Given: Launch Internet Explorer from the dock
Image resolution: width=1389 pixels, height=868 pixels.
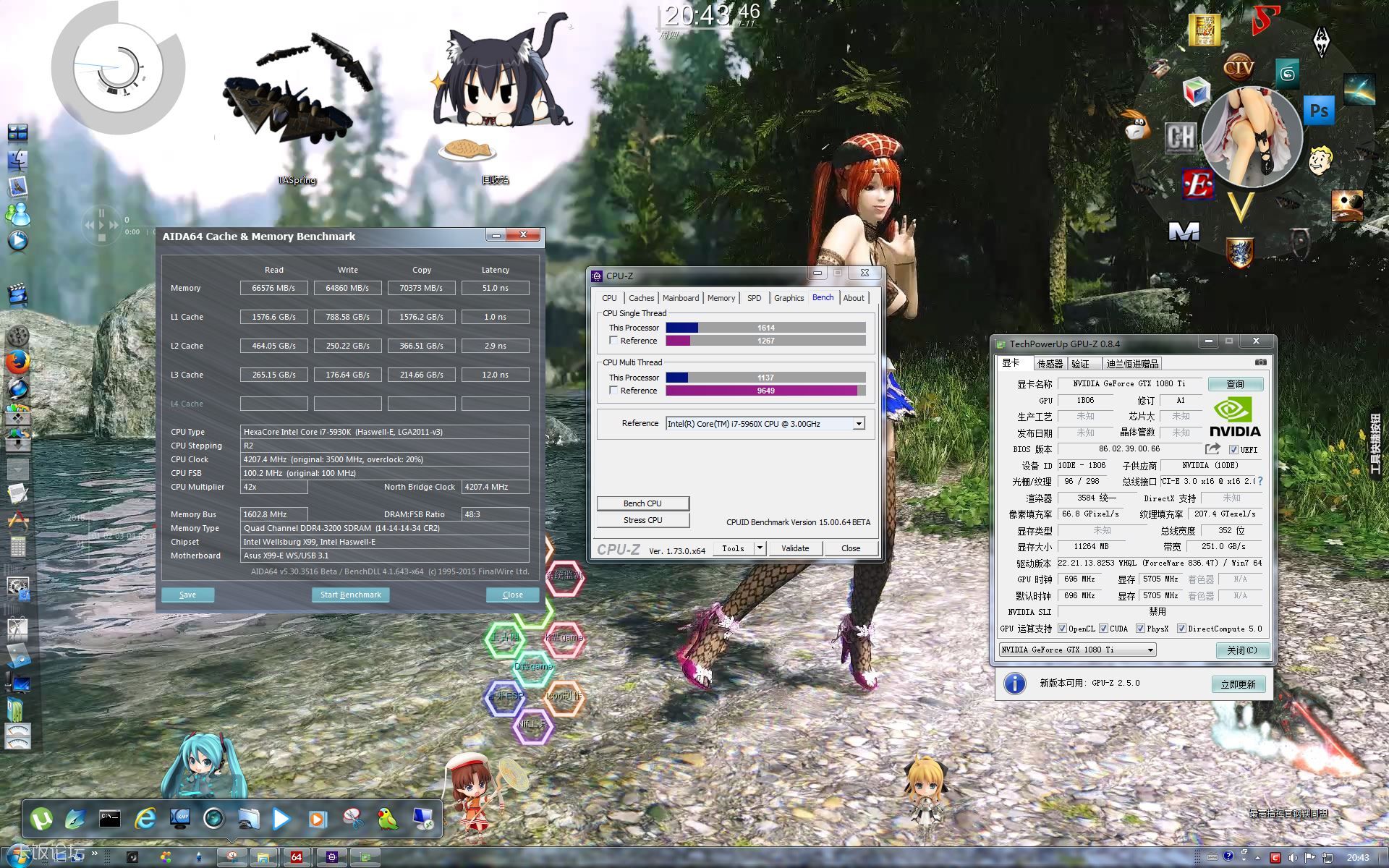Looking at the screenshot, I should coord(145,819).
